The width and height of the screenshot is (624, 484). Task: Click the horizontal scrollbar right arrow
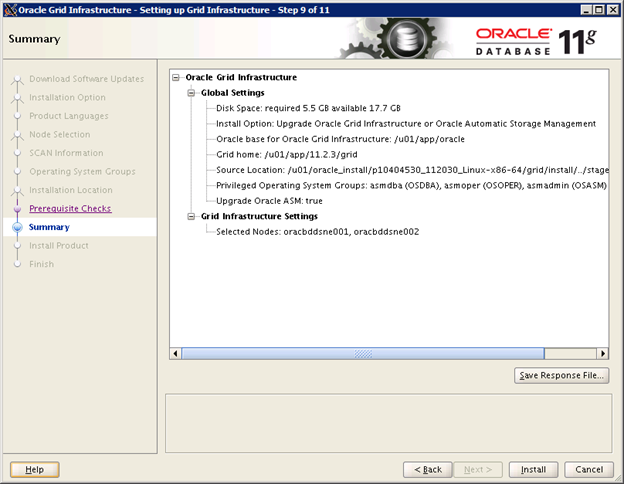[603, 353]
